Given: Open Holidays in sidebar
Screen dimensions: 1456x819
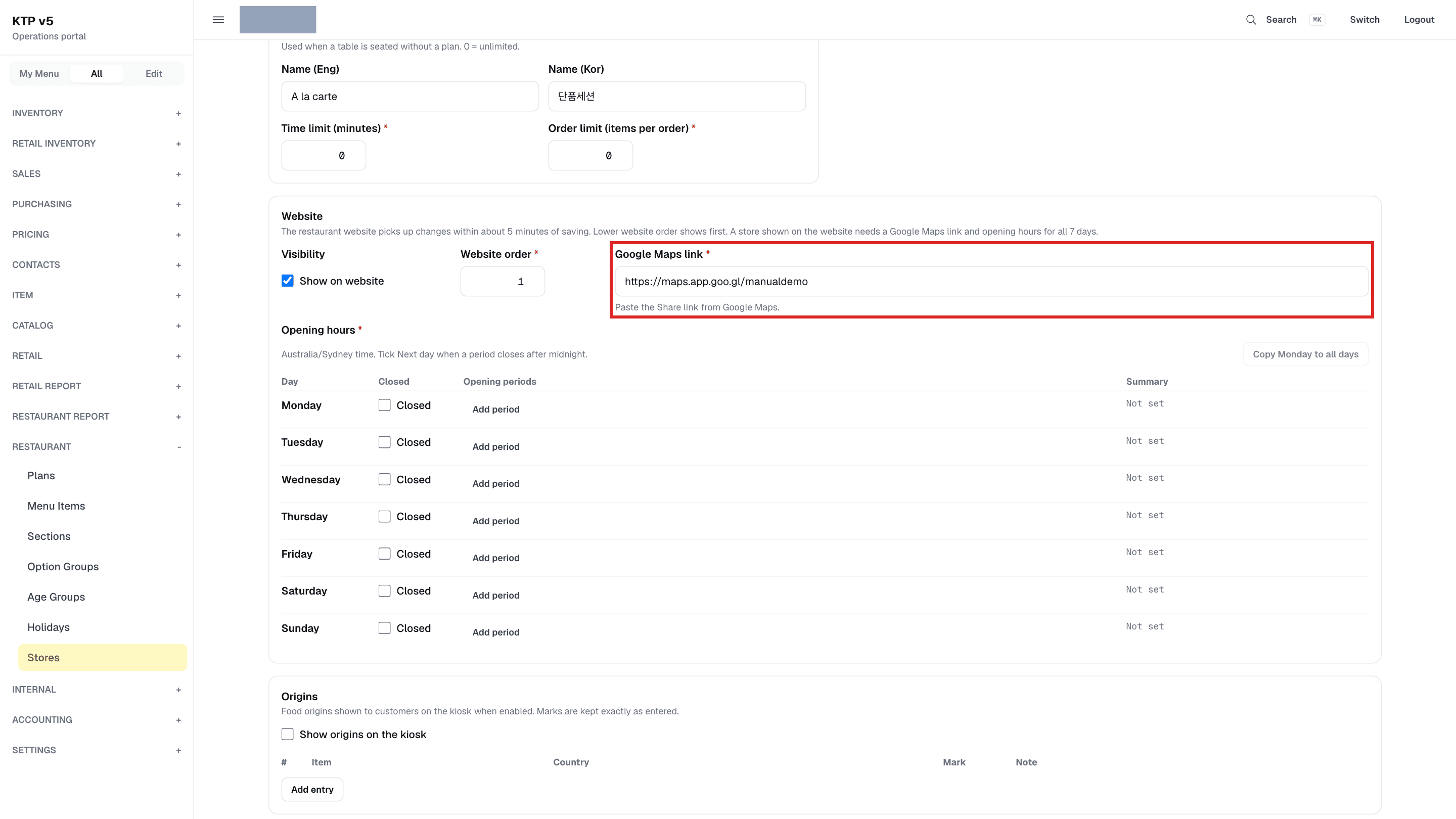Looking at the screenshot, I should [102, 627].
